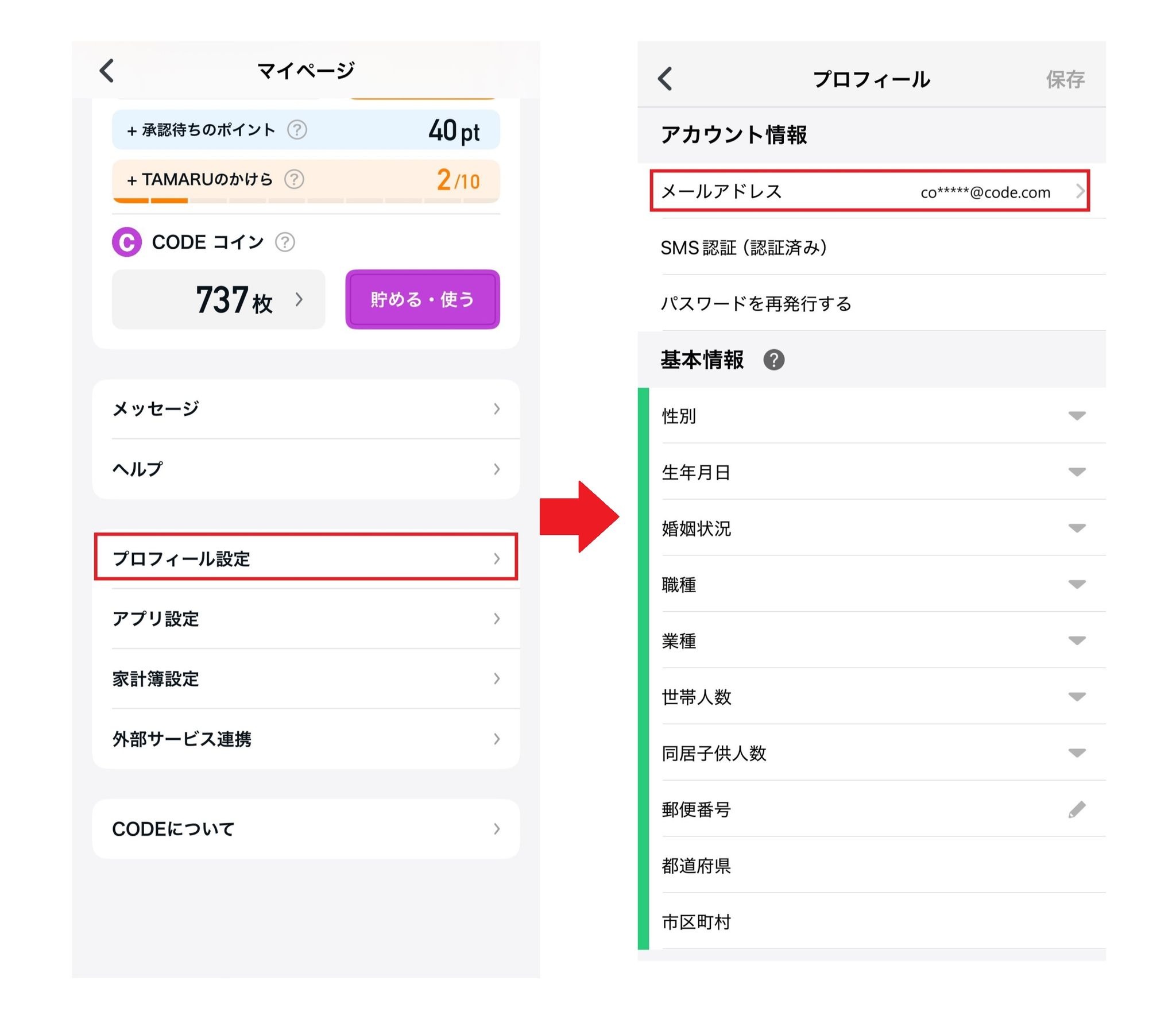This screenshot has height=1019, width=1176.
Task: Open the メールアドレス row
Action: [869, 191]
